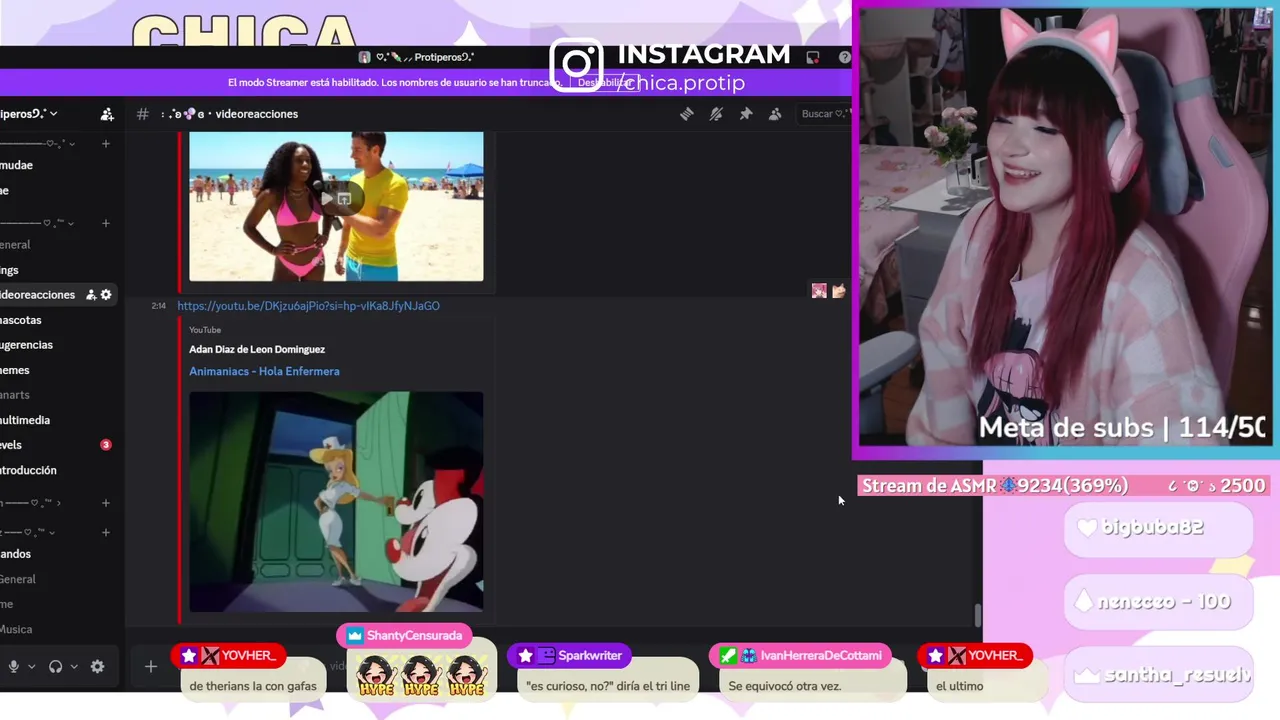Image resolution: width=1280 pixels, height=720 pixels.
Task: Expand collapsed third channel category
Action: [30, 503]
